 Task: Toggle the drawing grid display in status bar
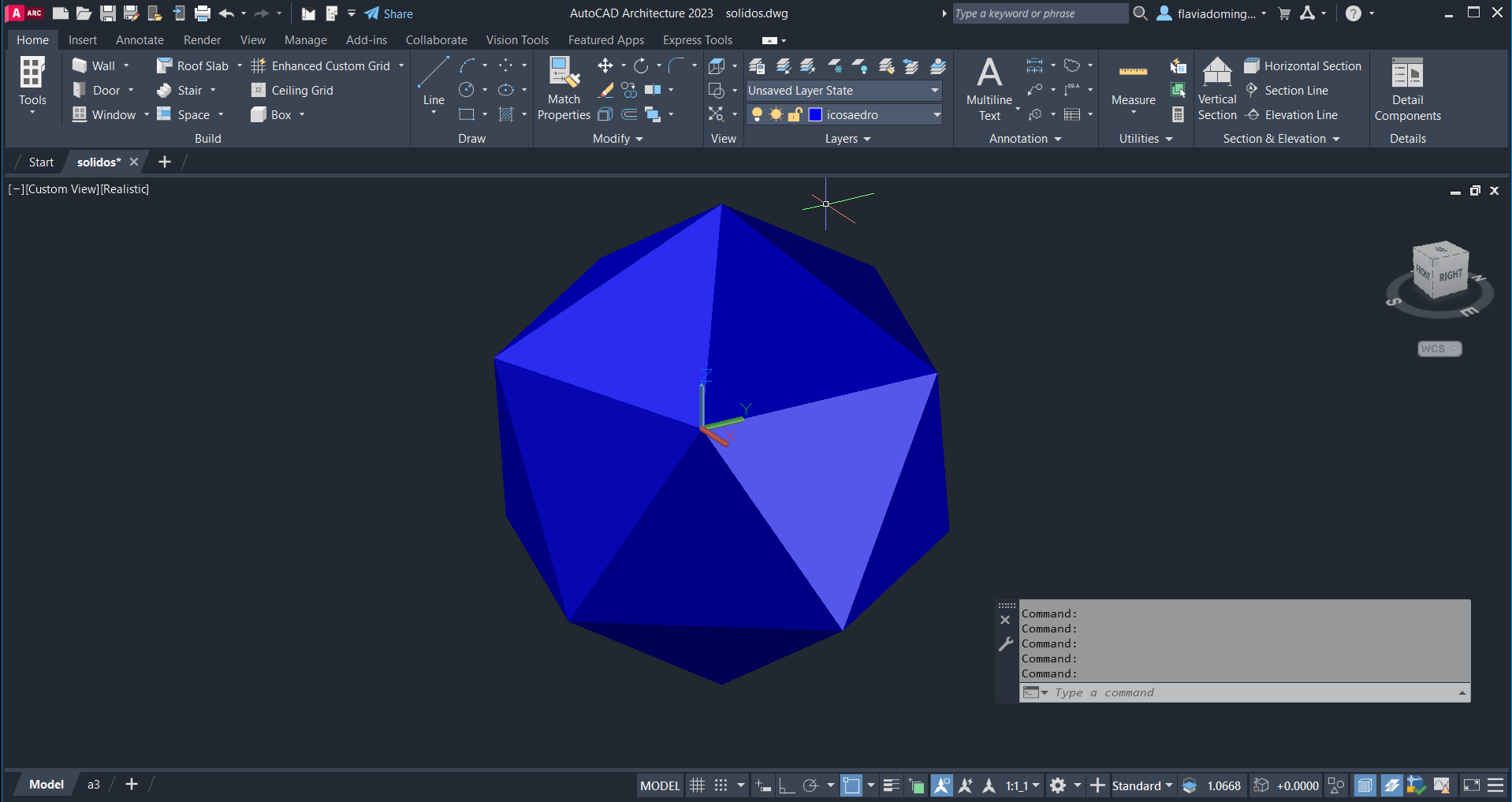point(697,785)
